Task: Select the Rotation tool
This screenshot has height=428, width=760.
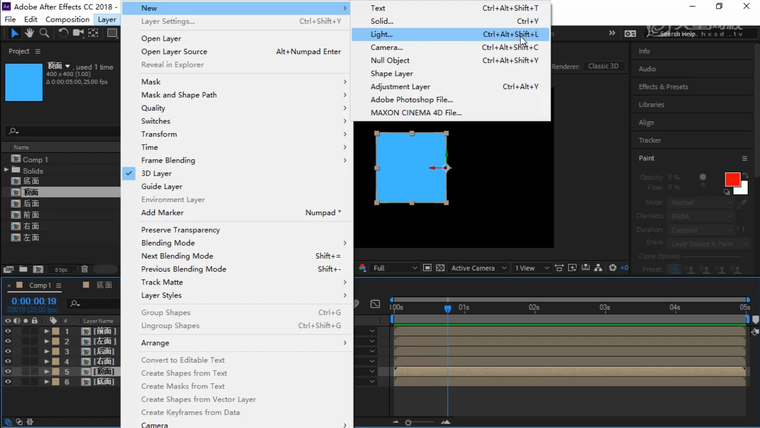Action: [63, 33]
